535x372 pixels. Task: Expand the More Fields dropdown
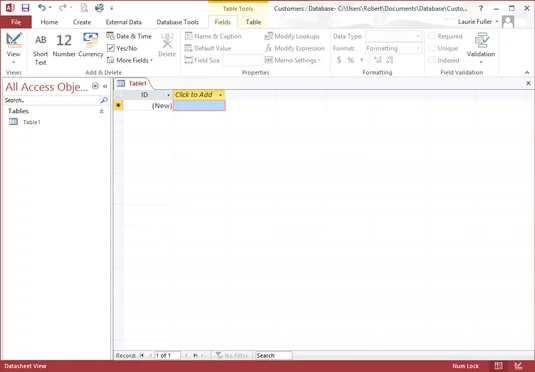tap(130, 60)
